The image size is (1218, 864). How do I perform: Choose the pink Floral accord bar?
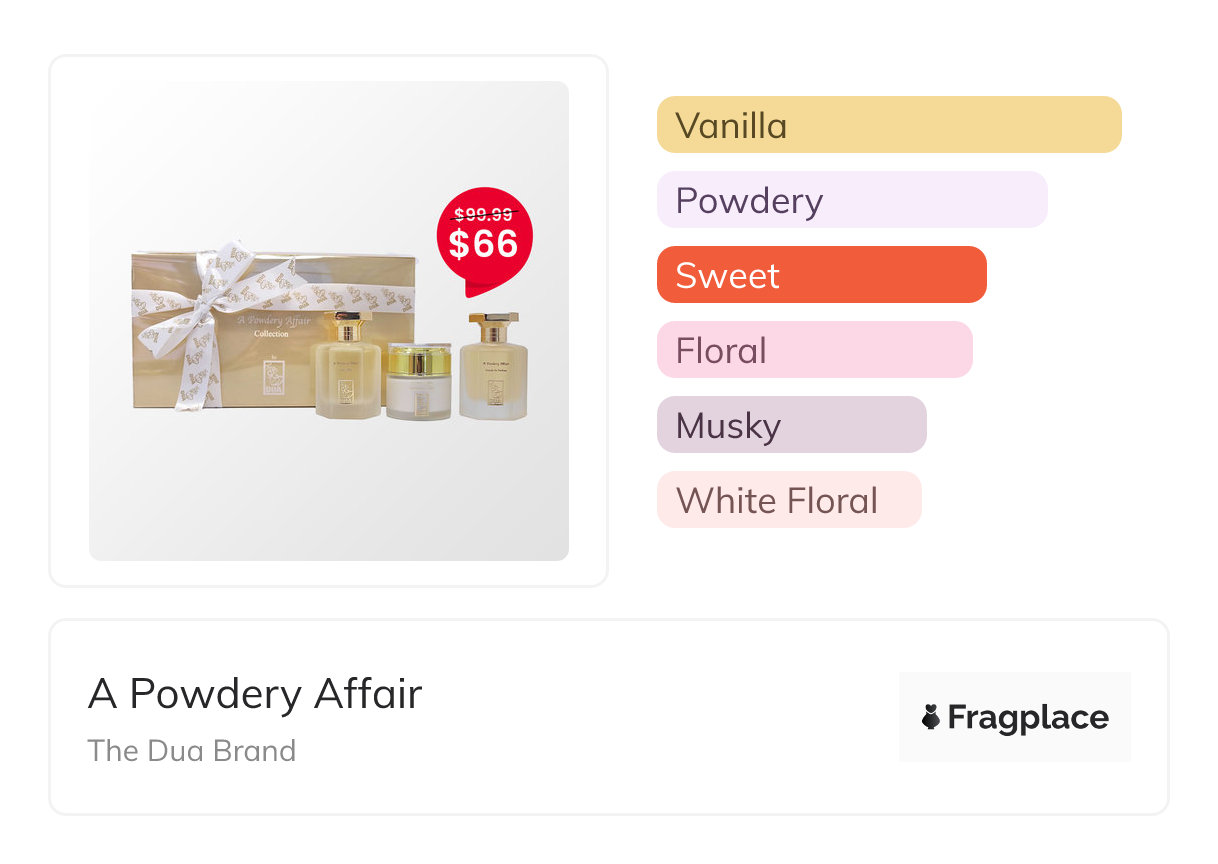pyautogui.click(x=814, y=350)
